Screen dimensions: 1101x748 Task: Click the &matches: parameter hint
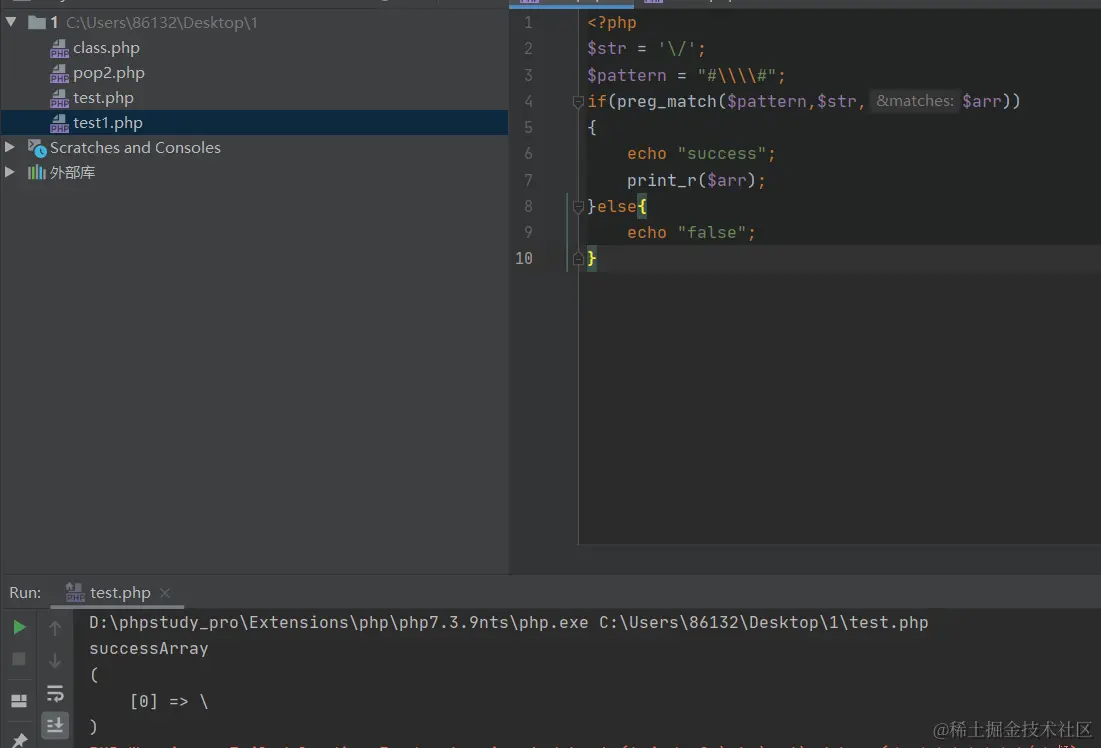(x=914, y=101)
